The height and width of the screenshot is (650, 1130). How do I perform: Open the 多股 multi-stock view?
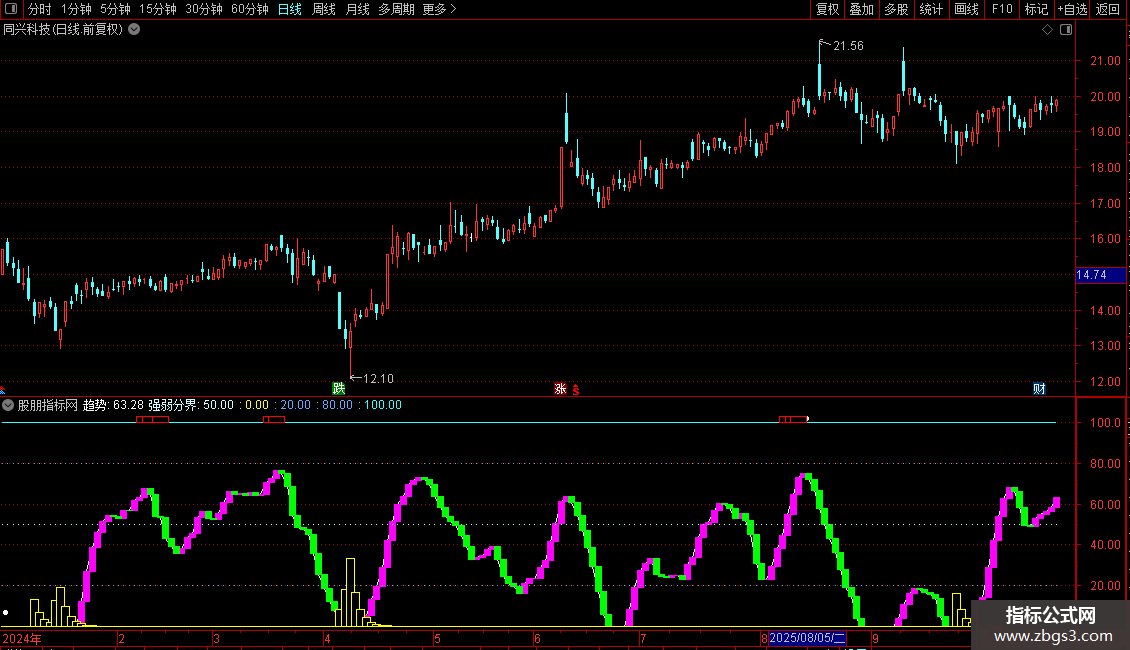pyautogui.click(x=896, y=9)
